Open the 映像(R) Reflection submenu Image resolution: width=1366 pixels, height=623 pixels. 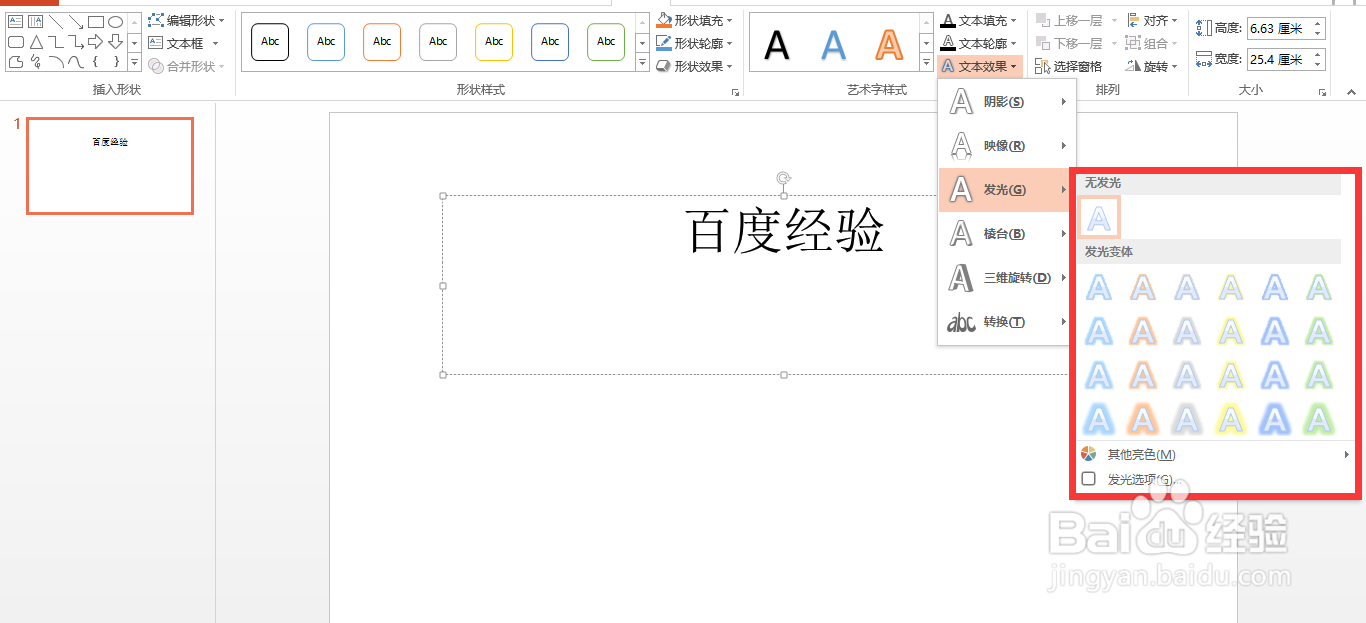click(x=1007, y=146)
